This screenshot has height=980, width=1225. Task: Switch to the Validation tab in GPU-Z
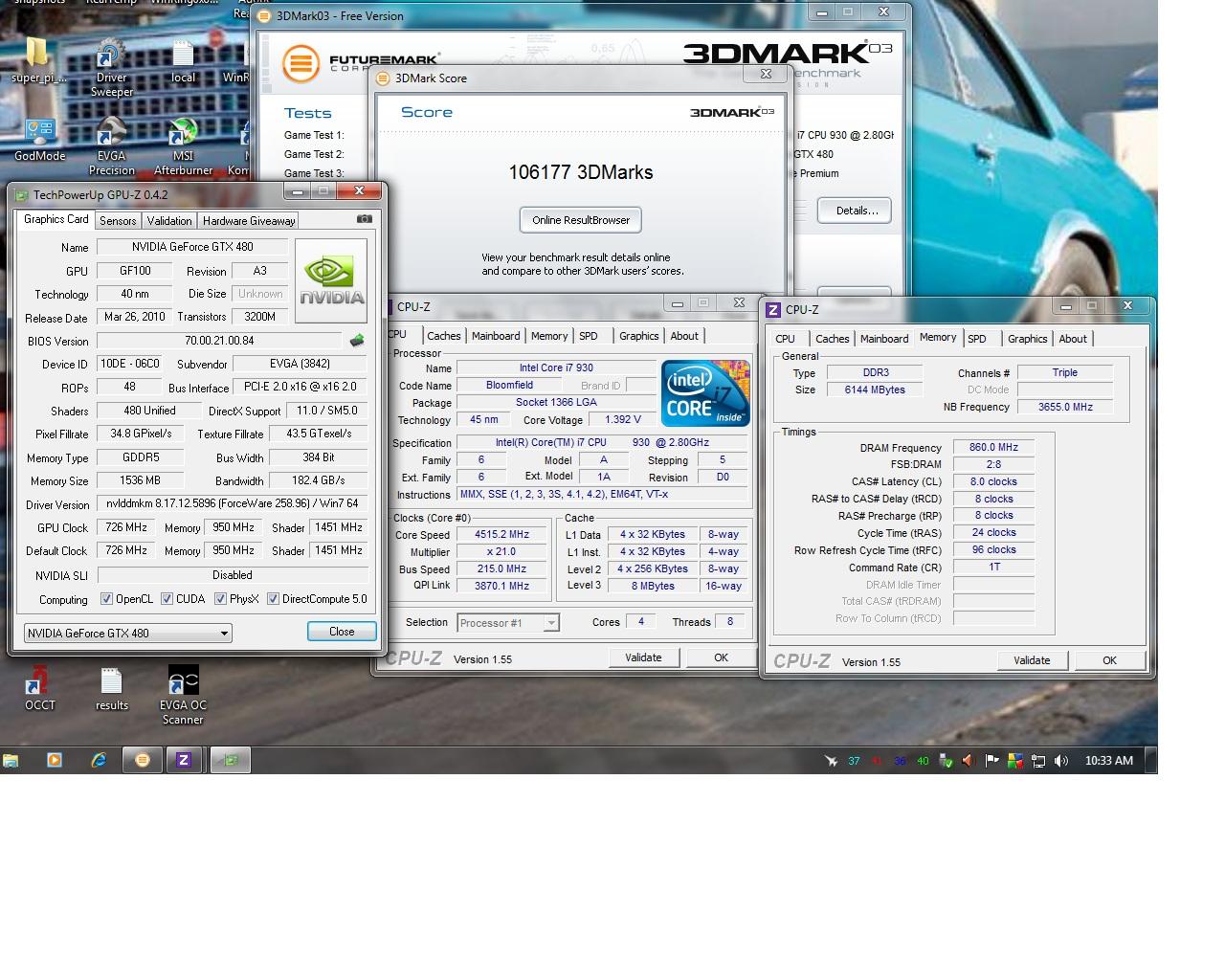point(169,221)
